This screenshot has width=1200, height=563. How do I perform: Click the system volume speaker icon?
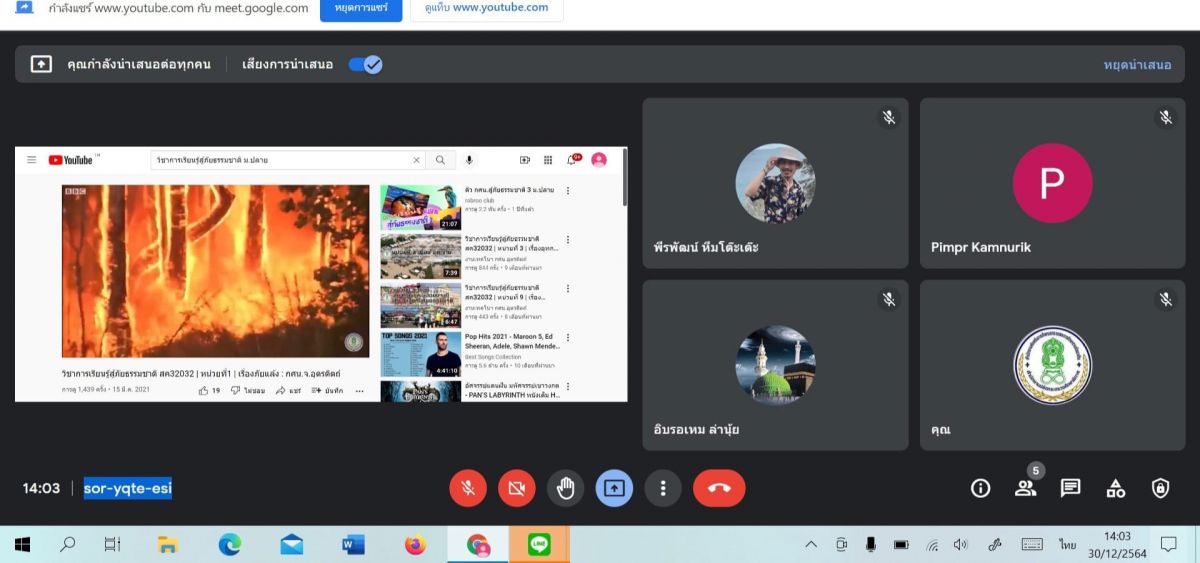tap(961, 545)
